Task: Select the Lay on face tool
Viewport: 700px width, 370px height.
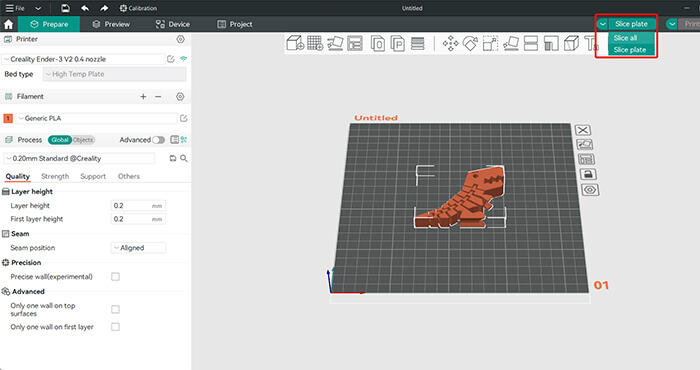Action: [511, 43]
